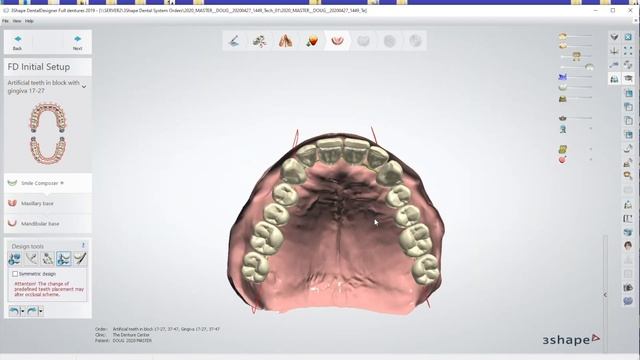The height and width of the screenshot is (360, 640).
Task: Click the first teal clipboard icon
Action: pos(628,93)
